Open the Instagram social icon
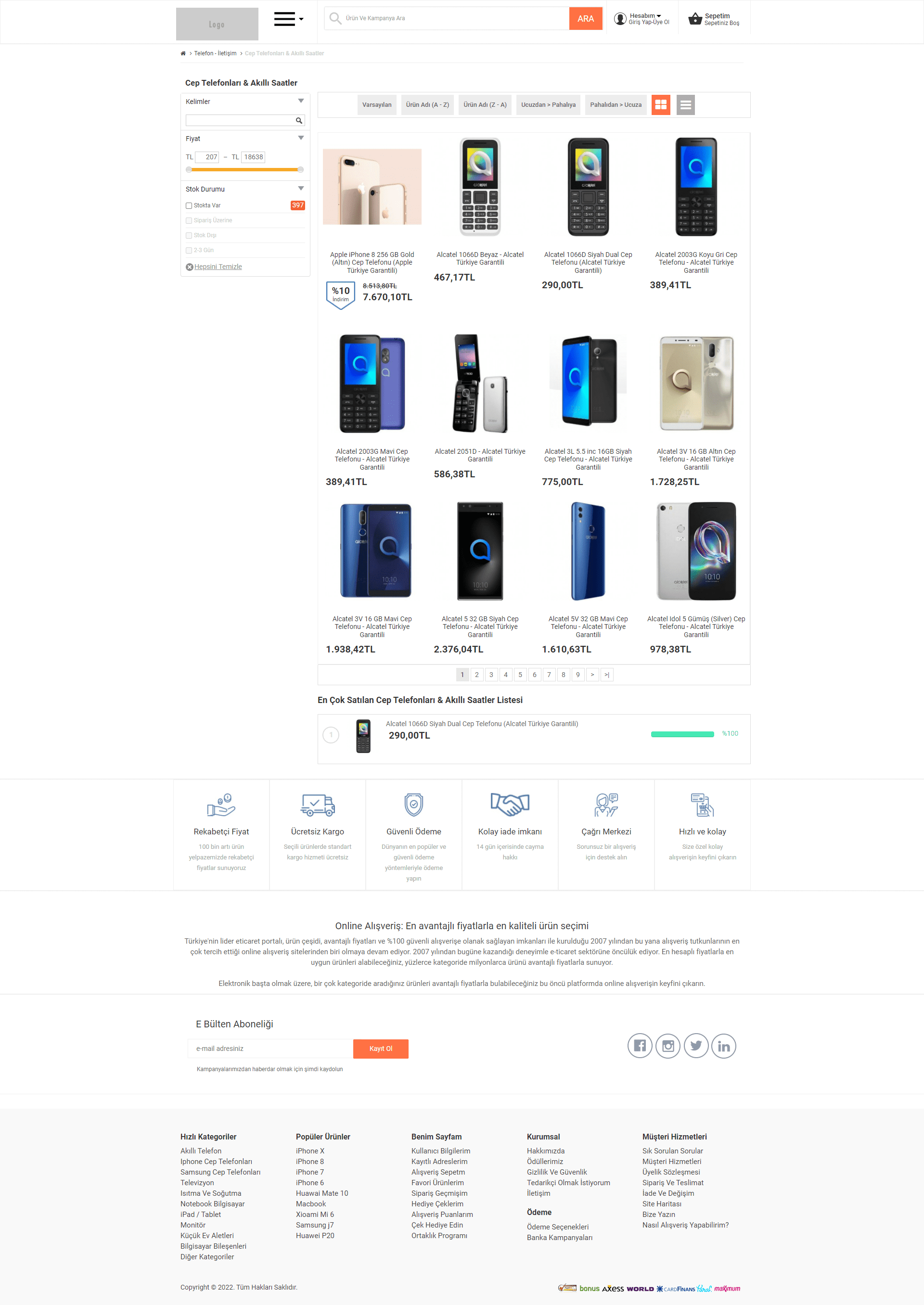Image resolution: width=924 pixels, height=1305 pixels. [668, 1046]
